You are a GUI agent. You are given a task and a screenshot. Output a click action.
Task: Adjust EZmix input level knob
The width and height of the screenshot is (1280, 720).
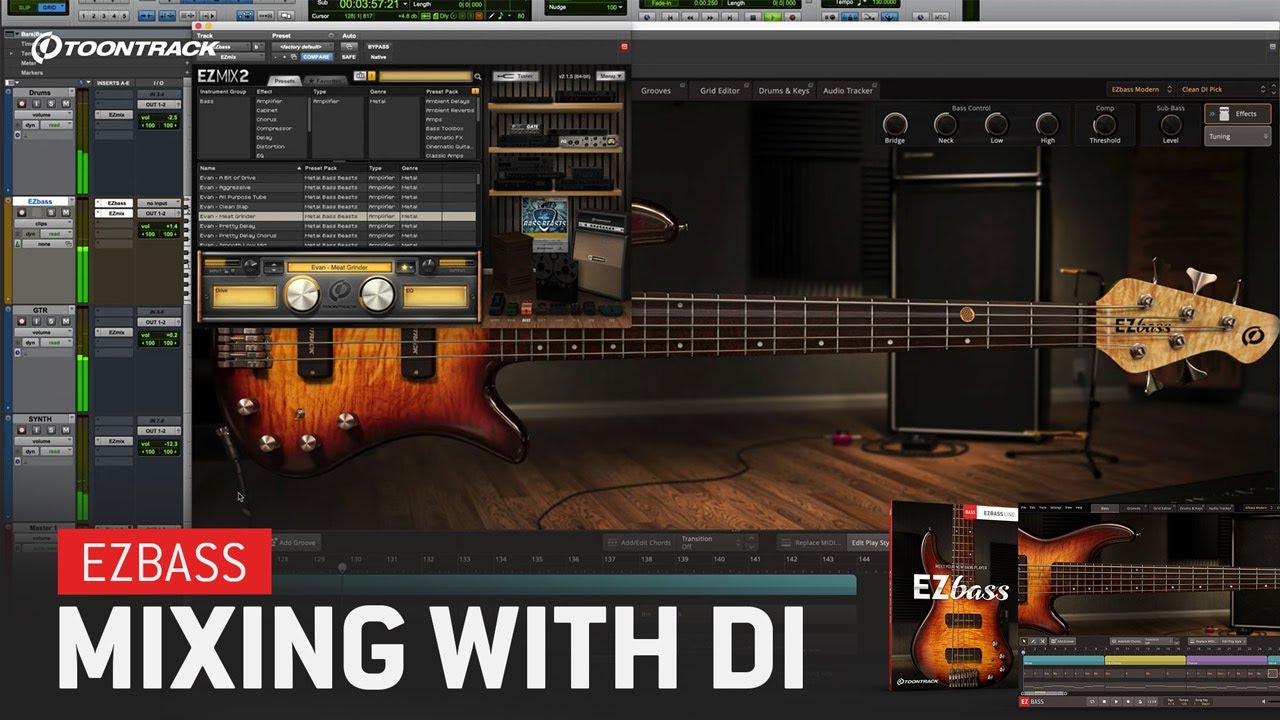250,265
